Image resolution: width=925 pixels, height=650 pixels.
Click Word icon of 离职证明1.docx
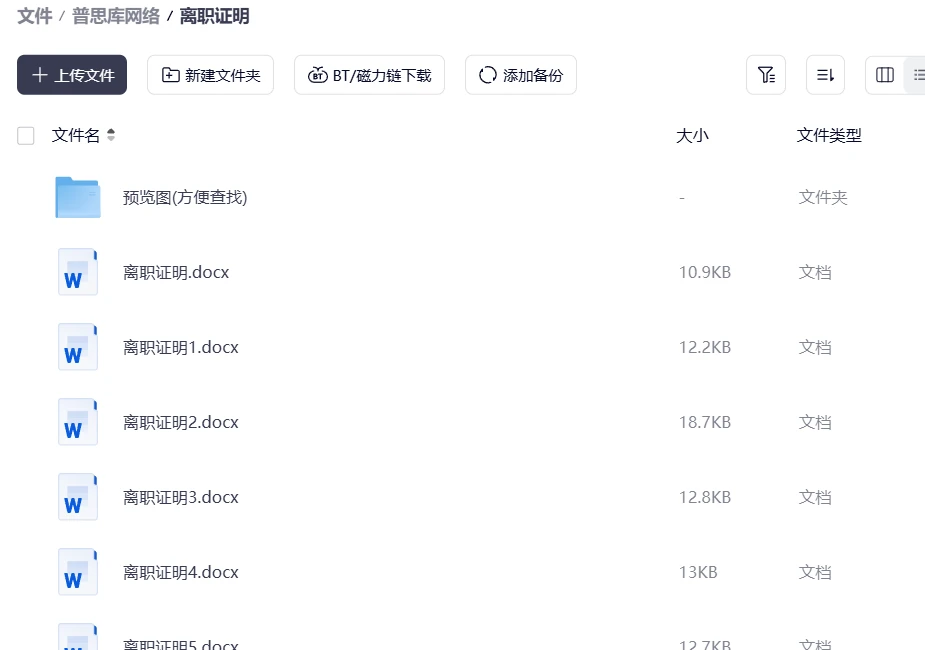[78, 347]
